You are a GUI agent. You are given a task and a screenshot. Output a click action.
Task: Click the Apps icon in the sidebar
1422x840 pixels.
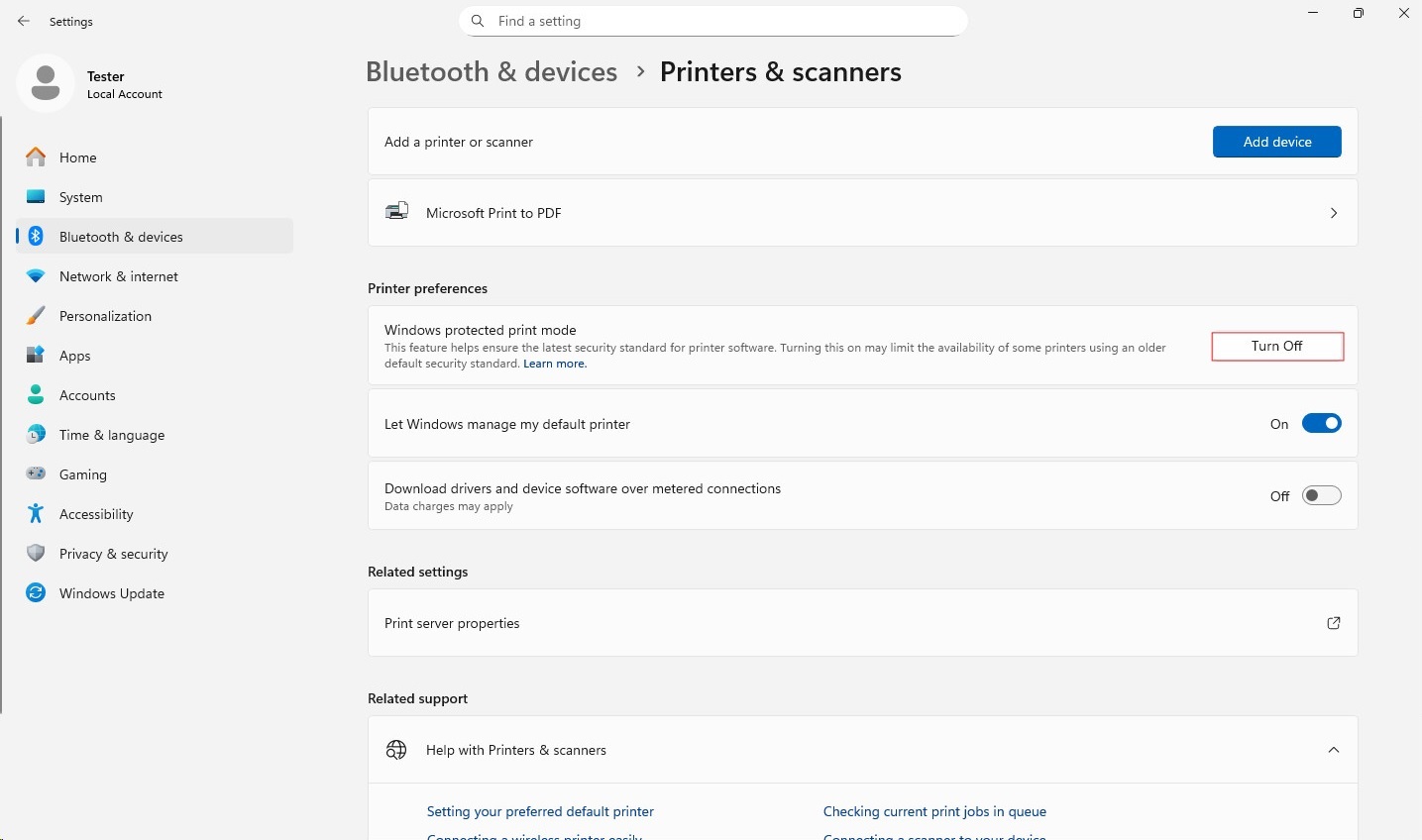(x=36, y=356)
